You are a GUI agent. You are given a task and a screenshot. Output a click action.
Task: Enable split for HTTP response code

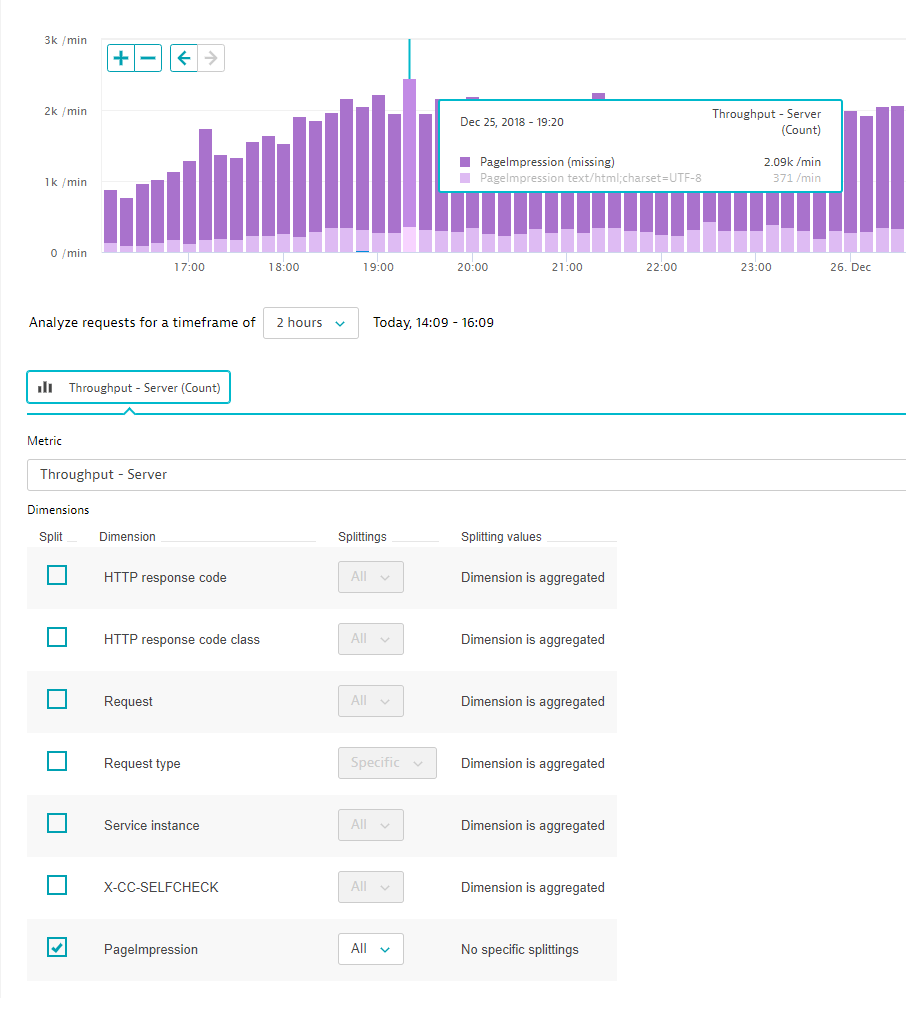coord(57,576)
